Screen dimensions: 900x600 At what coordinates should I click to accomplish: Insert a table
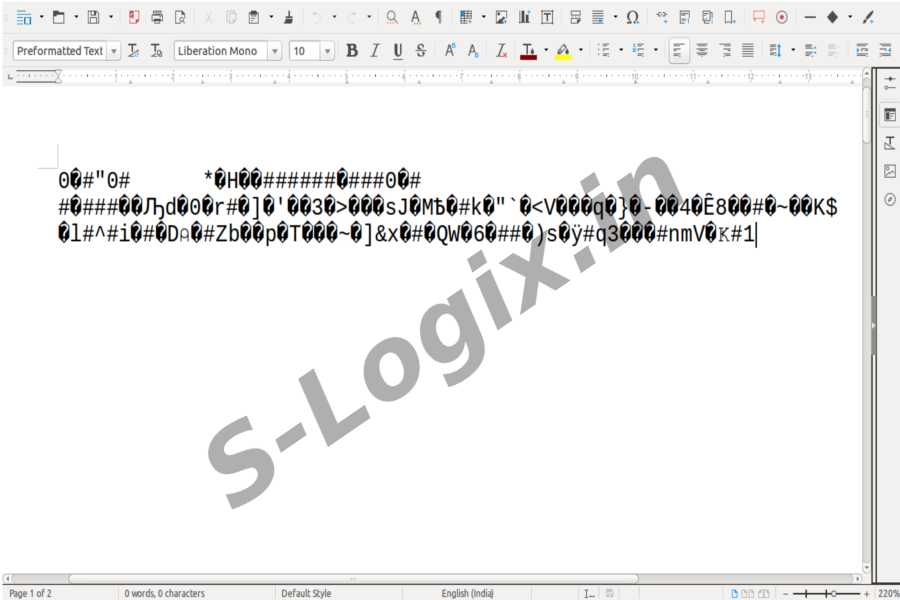[x=466, y=17]
